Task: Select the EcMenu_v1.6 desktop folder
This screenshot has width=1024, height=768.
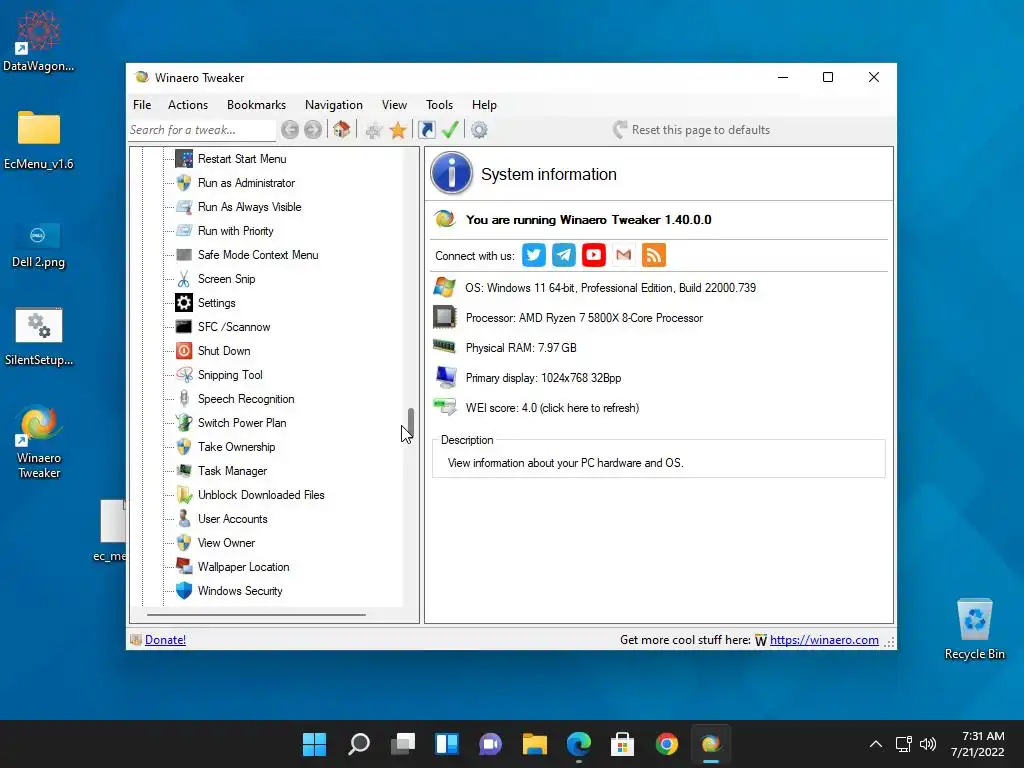Action: pyautogui.click(x=39, y=140)
